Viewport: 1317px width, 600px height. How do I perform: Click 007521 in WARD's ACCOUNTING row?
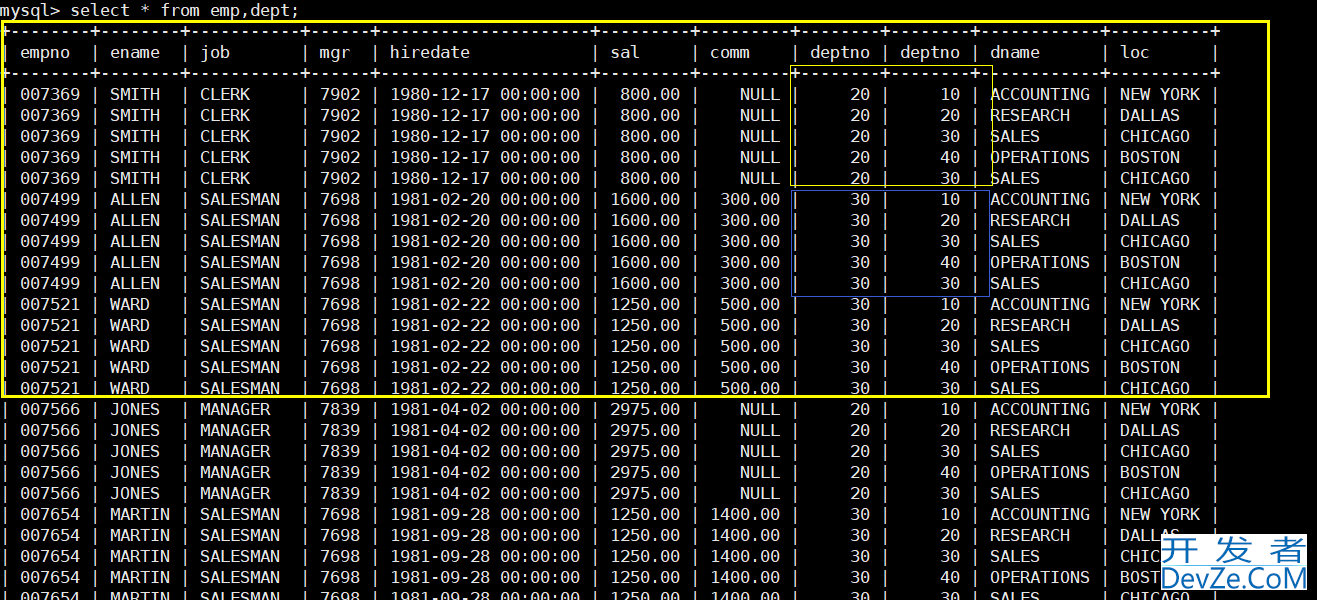[x=50, y=304]
